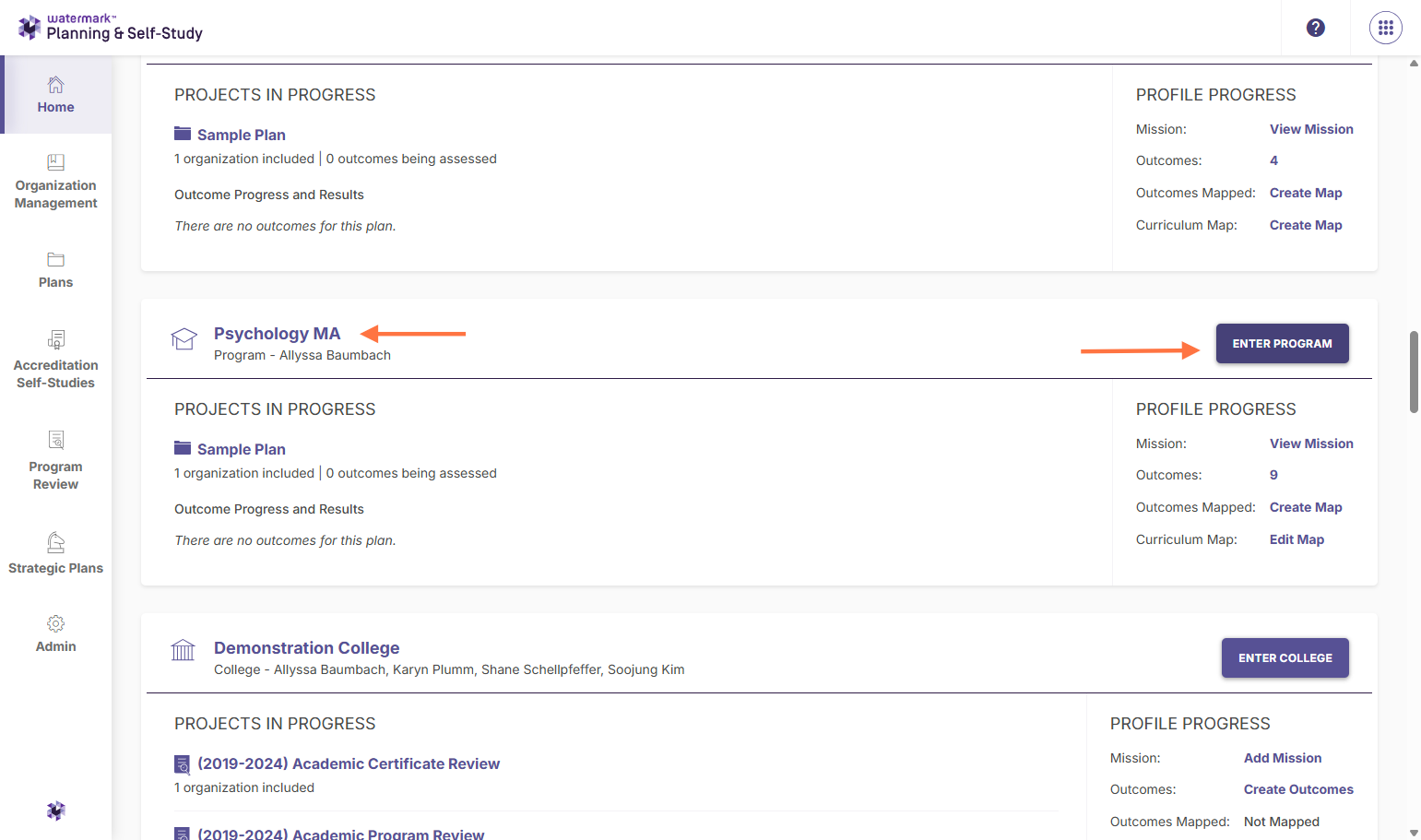The width and height of the screenshot is (1421, 840).
Task: Select the Plans folder icon
Action: tap(56, 260)
